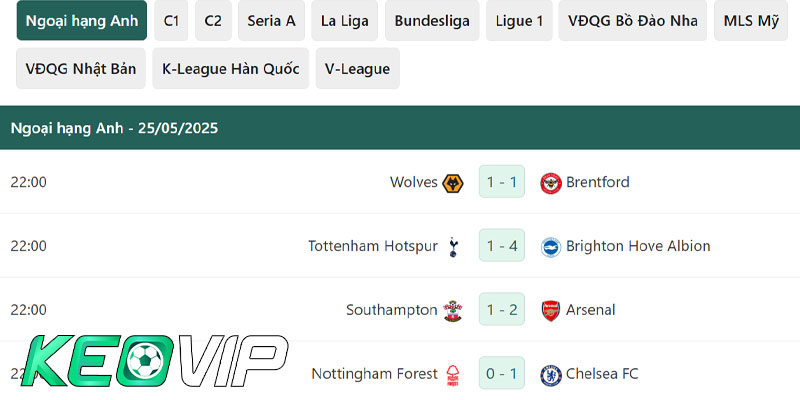Open the Wolves vs Brentford 1 - 1 score
The height and width of the screenshot is (400, 800).
tap(502, 182)
